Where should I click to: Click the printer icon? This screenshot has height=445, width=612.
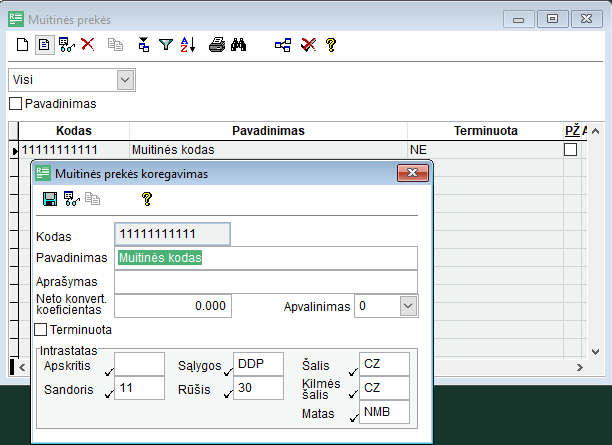(x=217, y=45)
